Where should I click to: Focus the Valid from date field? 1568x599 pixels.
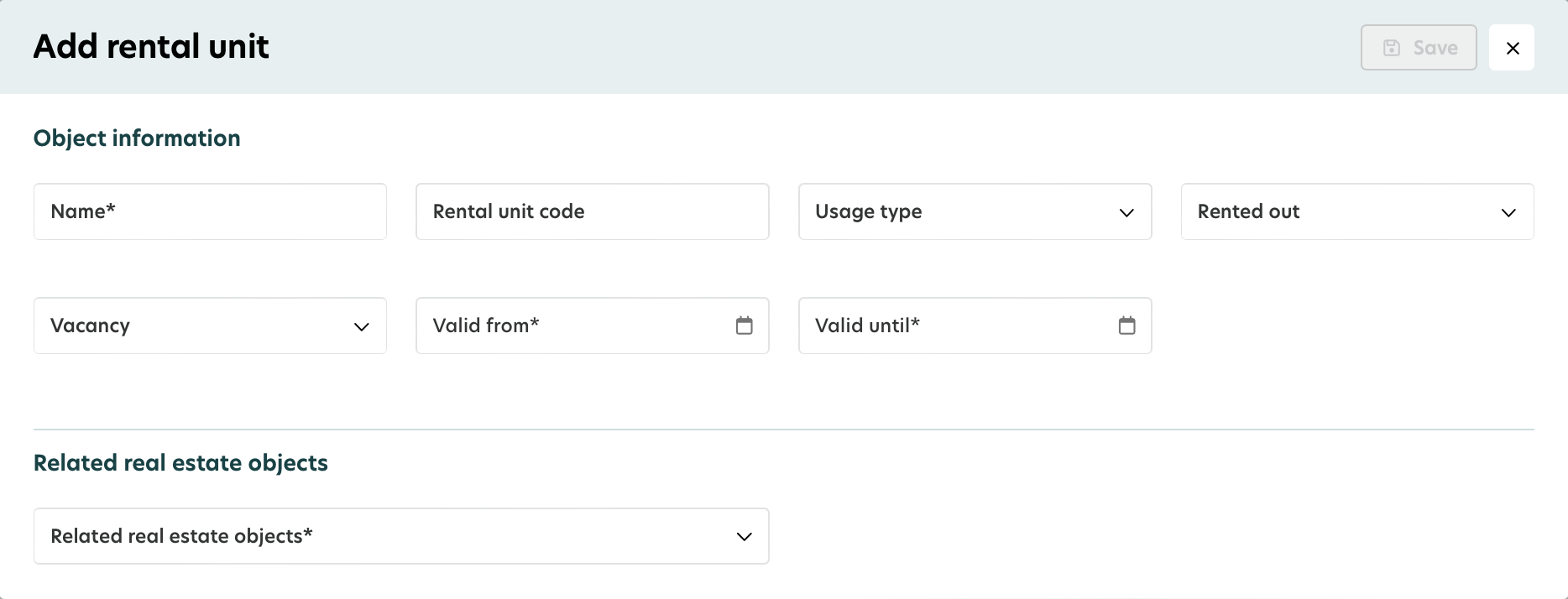pos(571,326)
